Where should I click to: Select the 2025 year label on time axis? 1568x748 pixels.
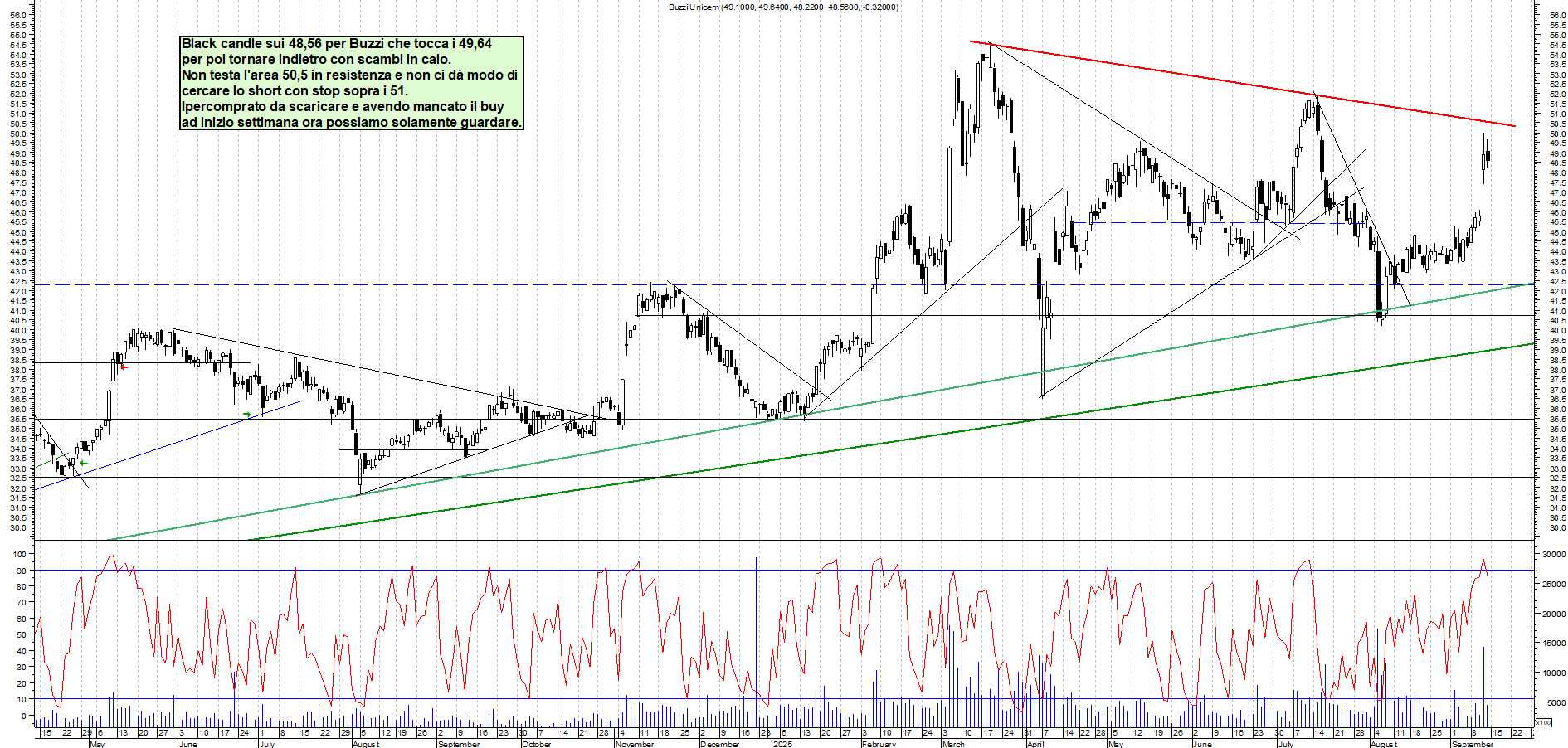click(782, 744)
